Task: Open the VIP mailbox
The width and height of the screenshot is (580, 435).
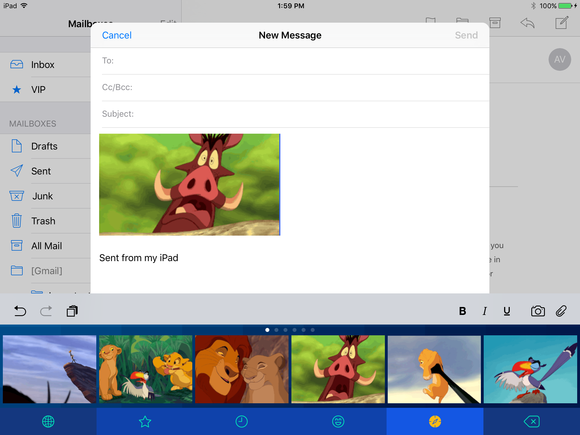Action: pos(45,90)
